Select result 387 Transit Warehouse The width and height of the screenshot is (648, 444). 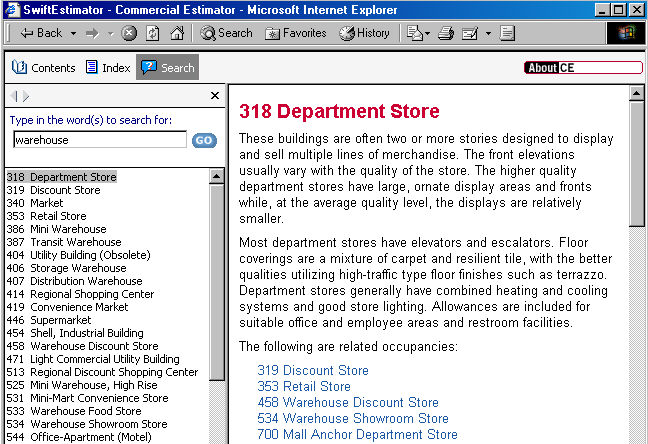[64, 242]
